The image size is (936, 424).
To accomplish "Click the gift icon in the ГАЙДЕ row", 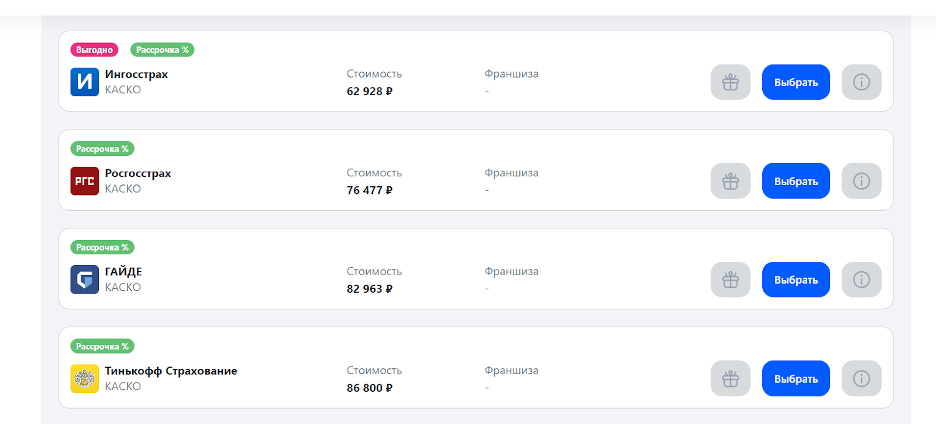I will tap(730, 280).
